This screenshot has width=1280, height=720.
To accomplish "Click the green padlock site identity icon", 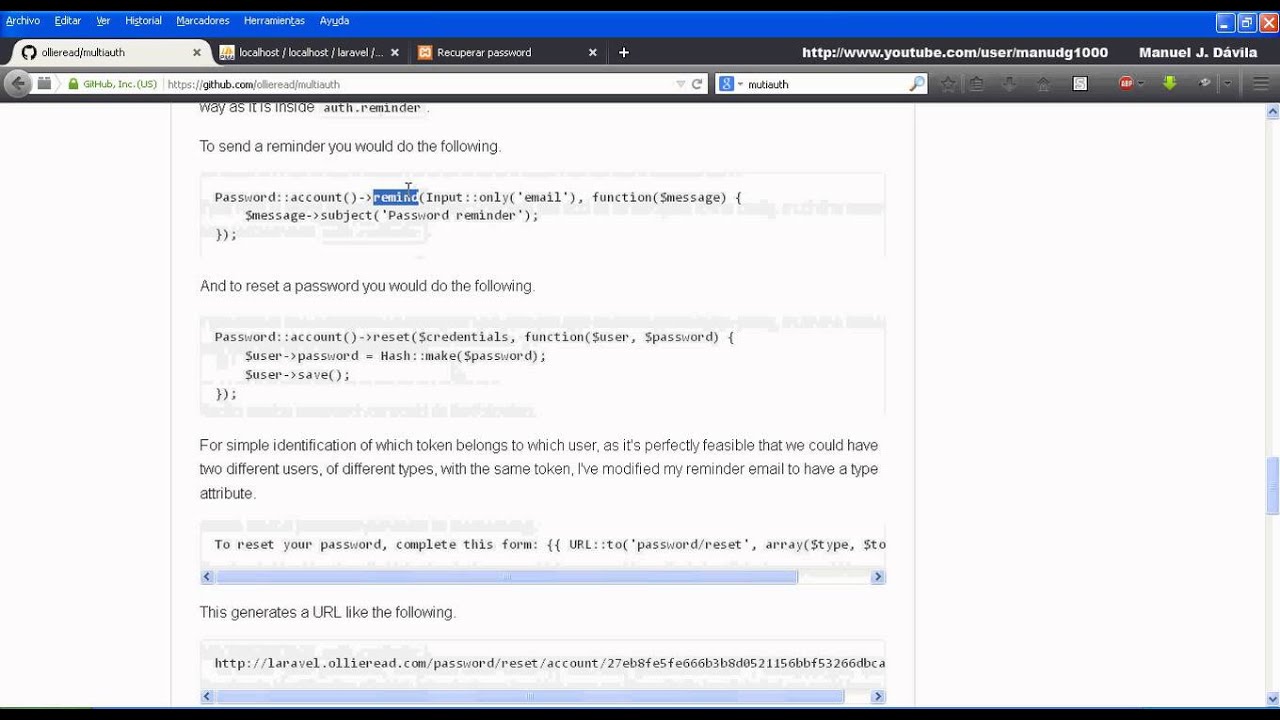I will 73,84.
